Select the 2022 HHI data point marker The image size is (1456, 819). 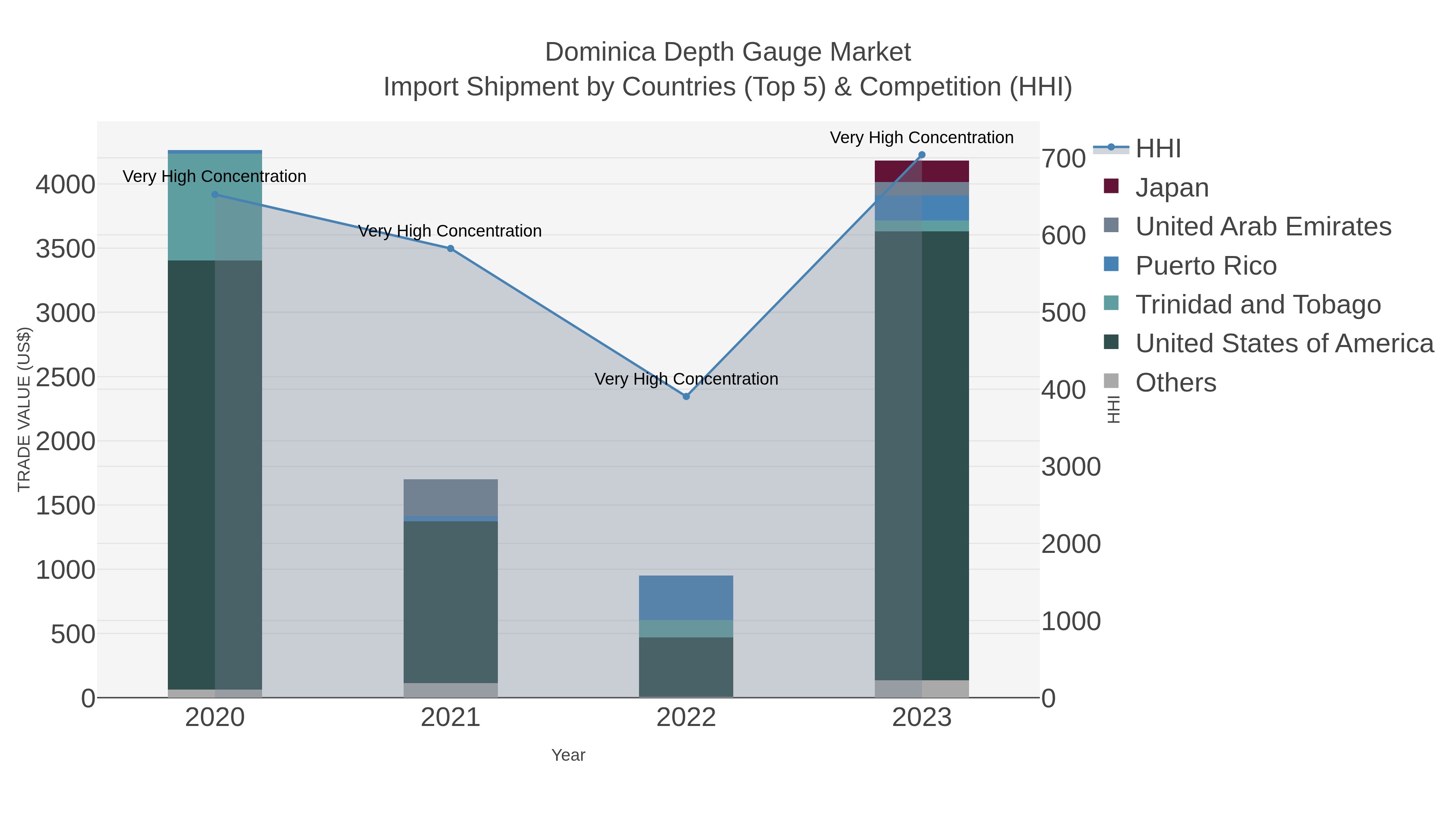tap(686, 397)
